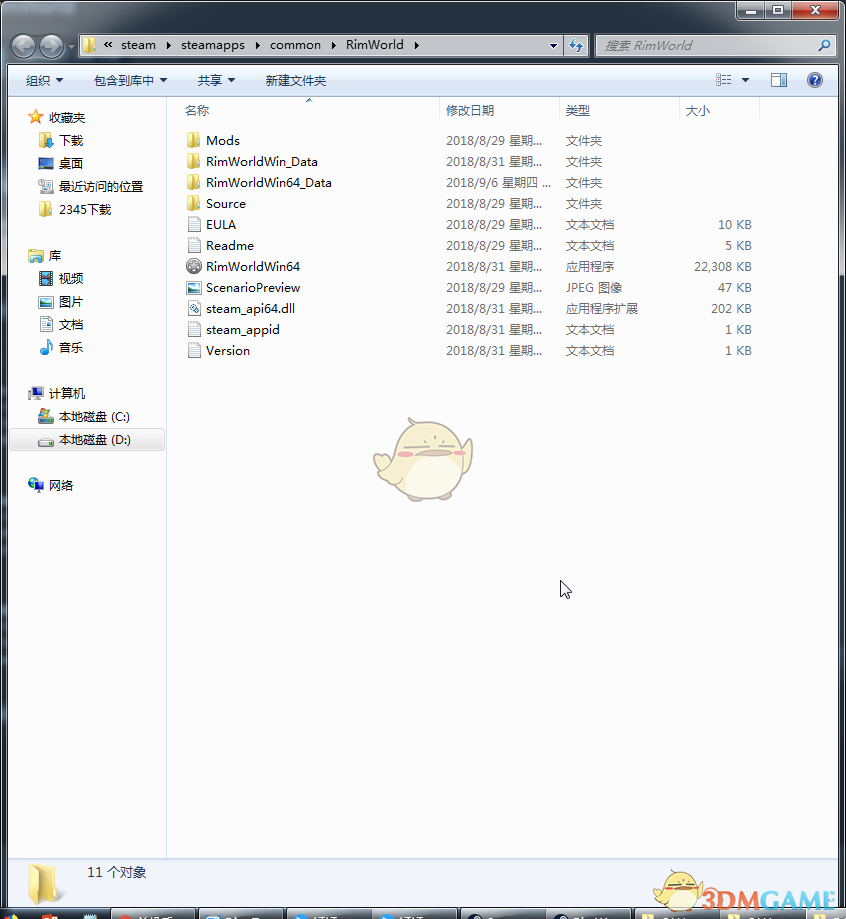Select the RimWorldWin64_Data folder icon
This screenshot has width=846, height=919.
pyautogui.click(x=193, y=183)
